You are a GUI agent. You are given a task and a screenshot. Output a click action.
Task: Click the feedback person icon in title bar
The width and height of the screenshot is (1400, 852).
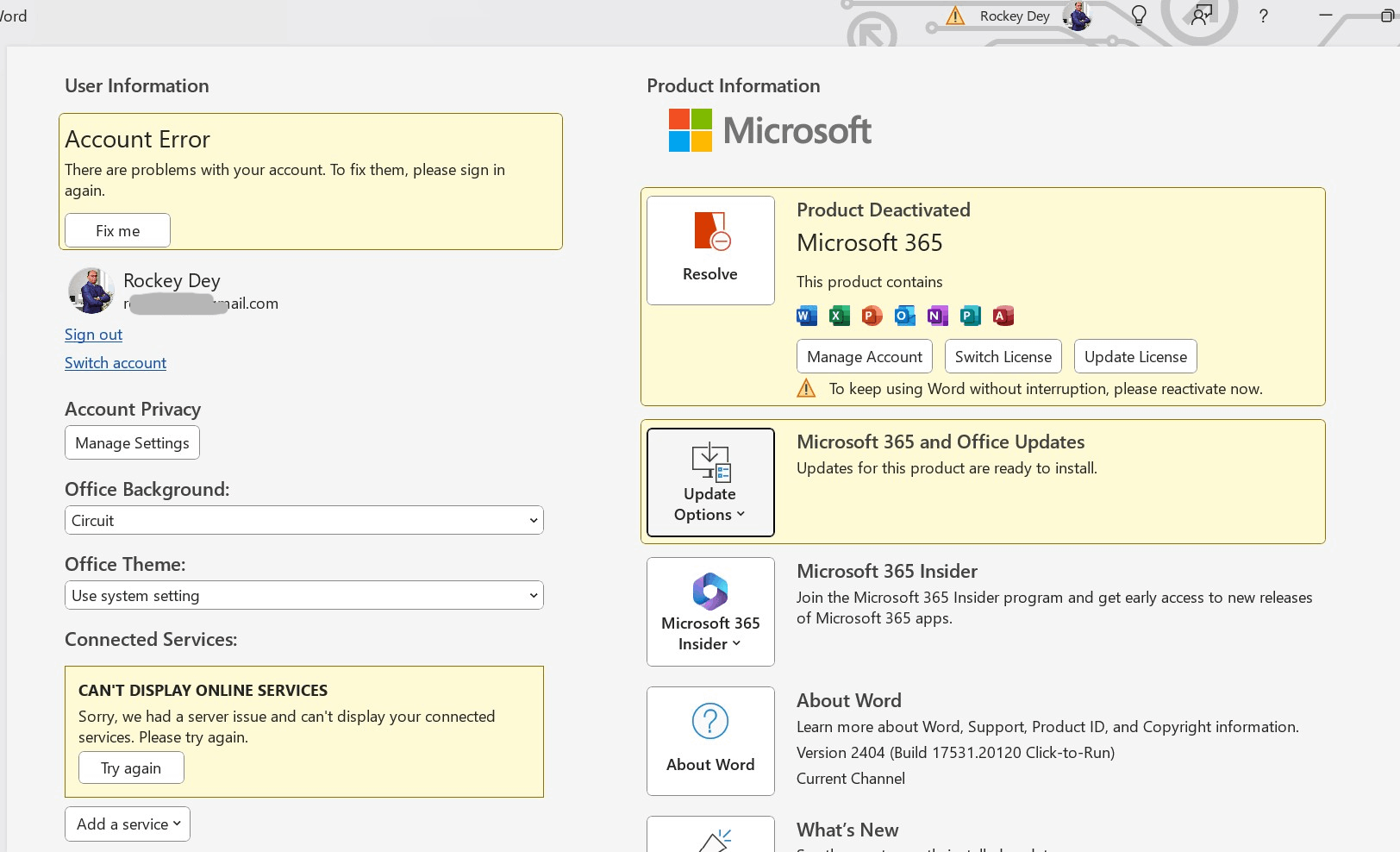(1202, 16)
